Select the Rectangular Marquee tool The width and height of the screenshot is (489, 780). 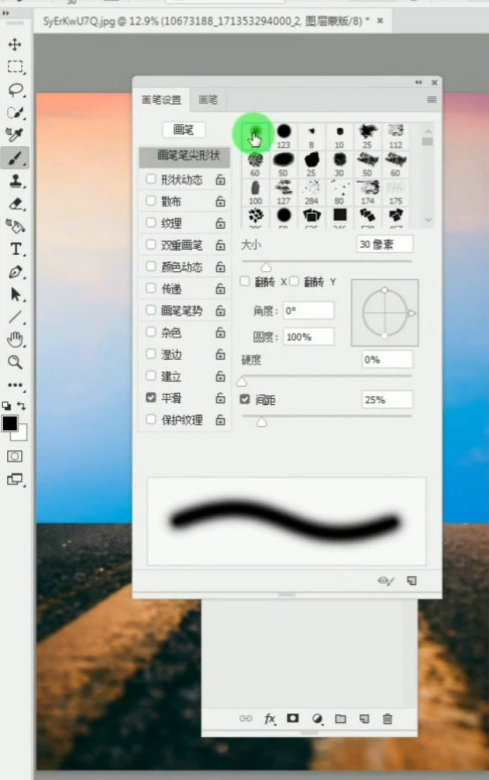(15, 67)
